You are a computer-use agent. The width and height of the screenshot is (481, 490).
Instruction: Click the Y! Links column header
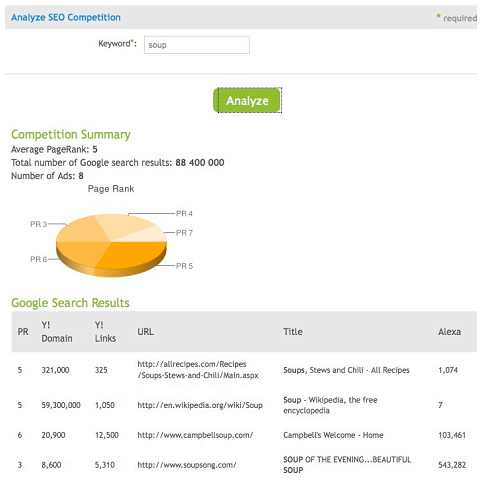pos(105,332)
